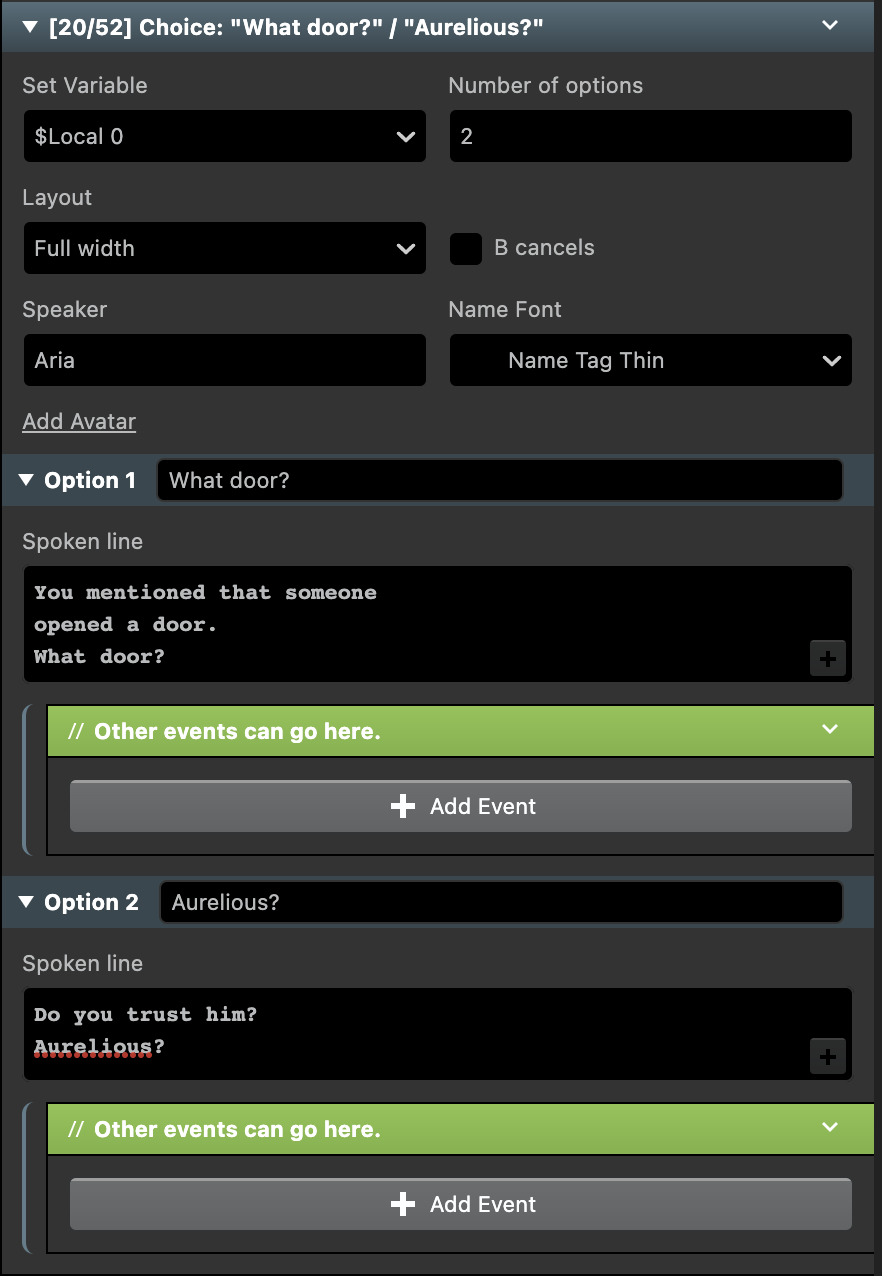Click the "Layout" label
Screen dimensions: 882x1276
[57, 198]
